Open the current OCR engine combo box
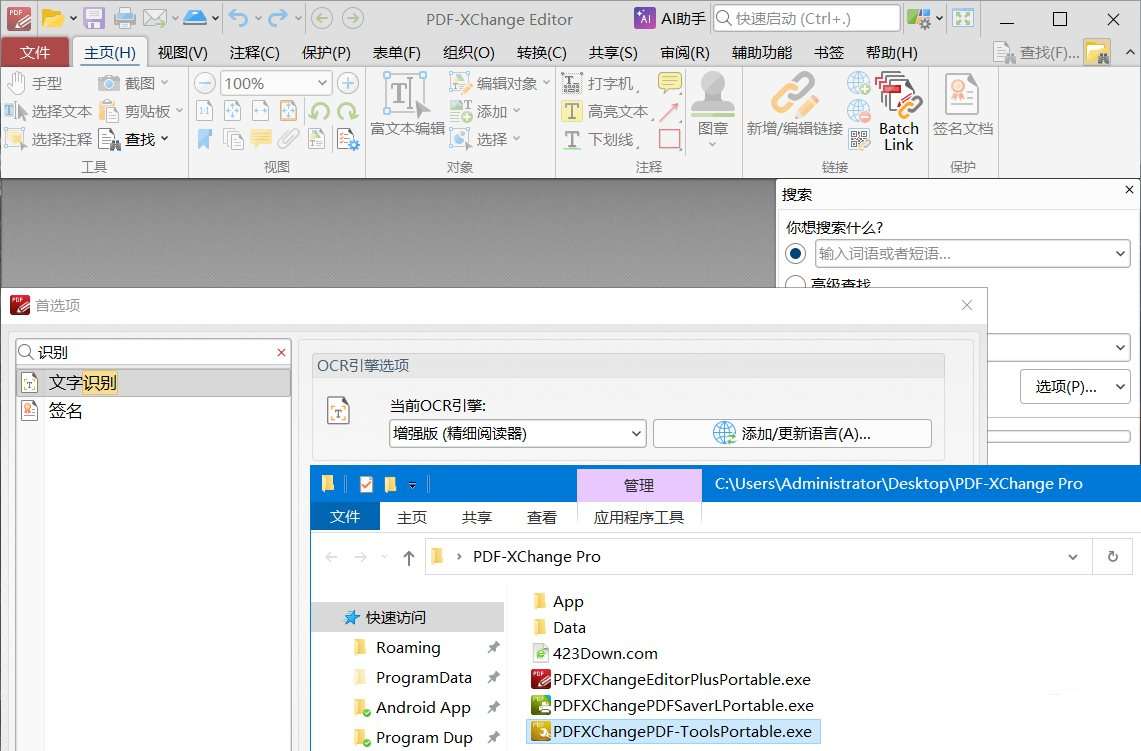1141x751 pixels. tap(517, 434)
